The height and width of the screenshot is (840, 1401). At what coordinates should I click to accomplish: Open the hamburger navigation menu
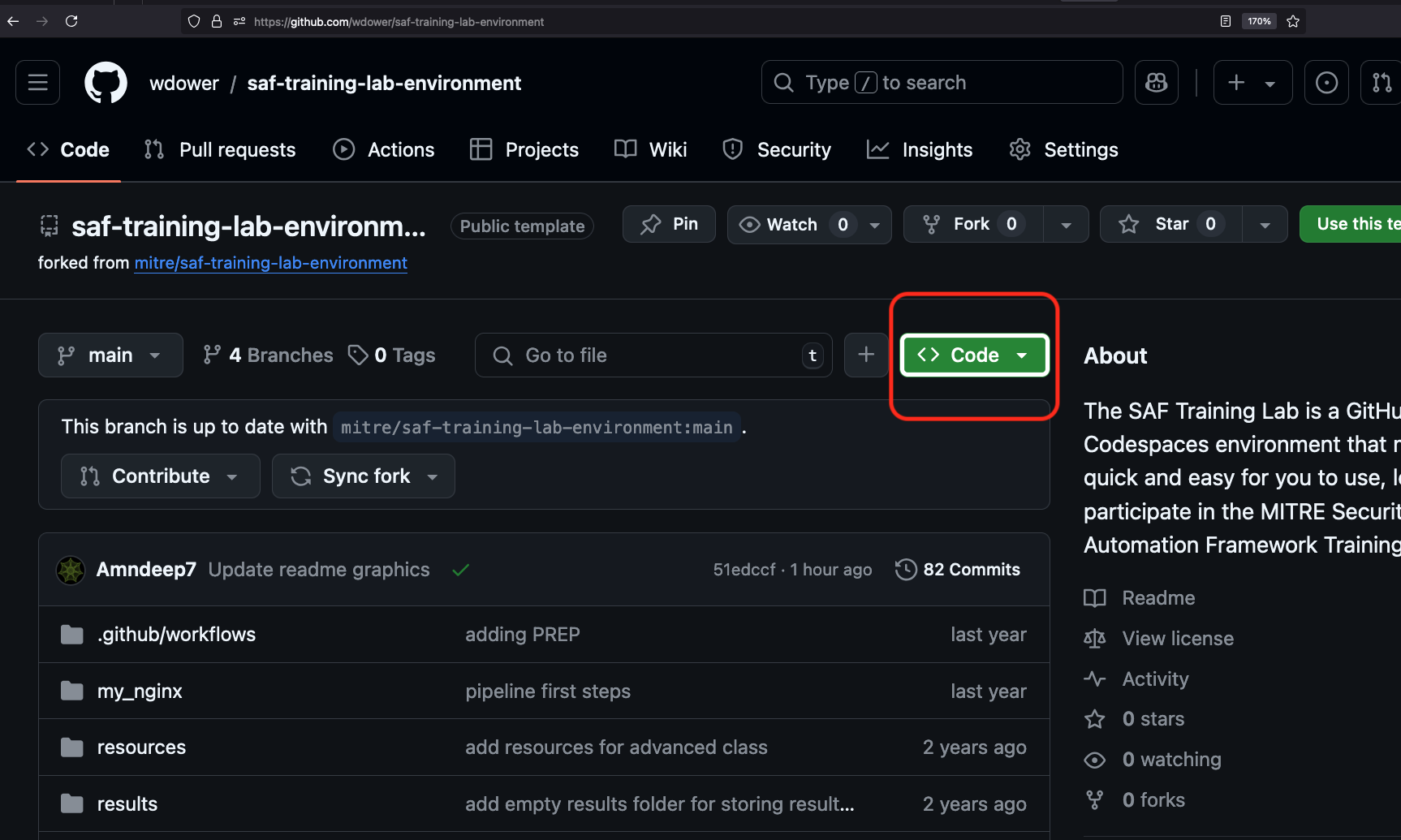(38, 83)
